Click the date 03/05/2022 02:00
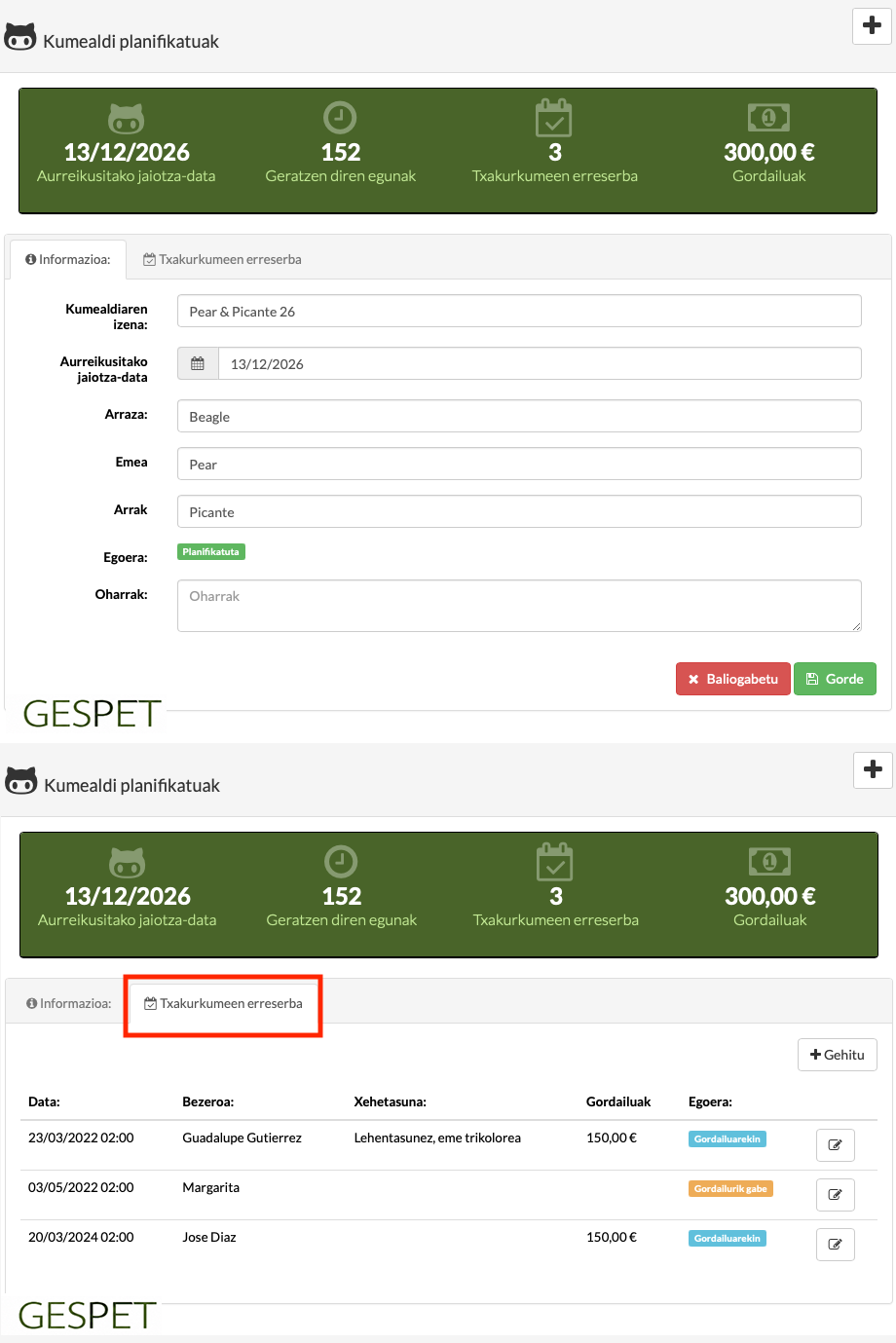 (x=81, y=1187)
